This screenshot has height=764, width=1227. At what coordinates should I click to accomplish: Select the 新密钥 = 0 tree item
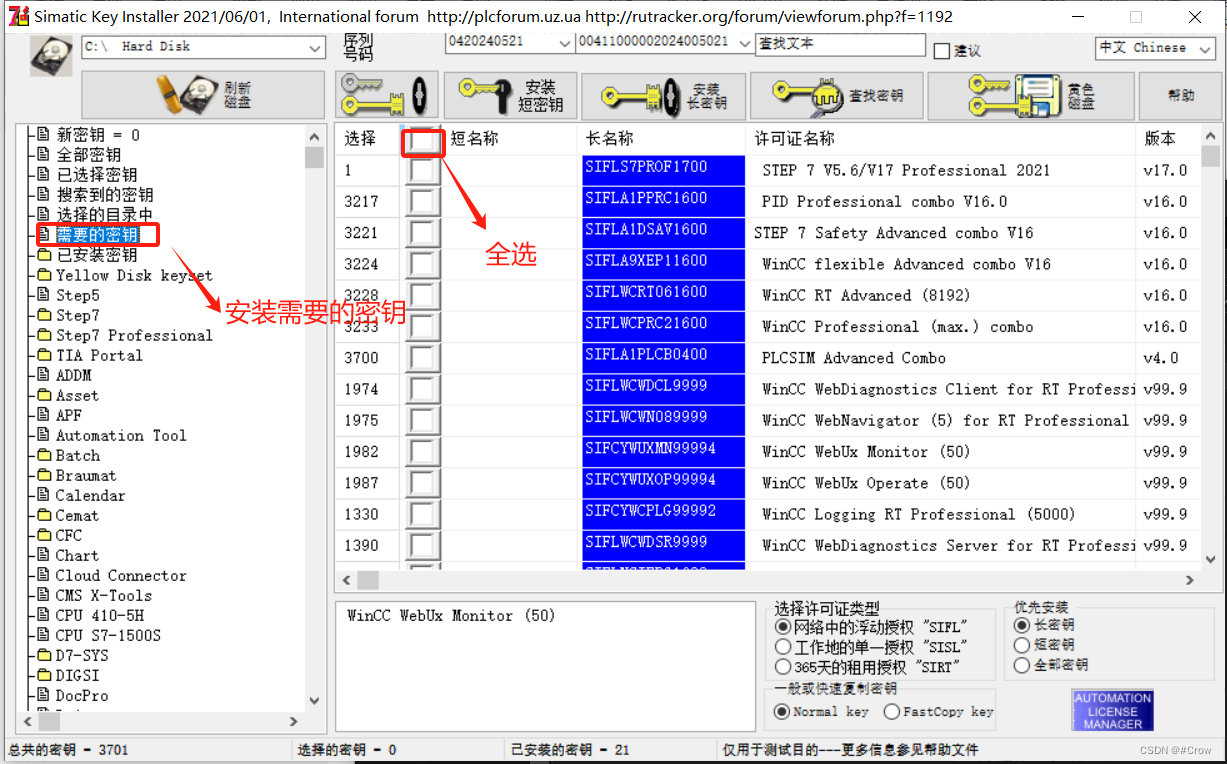[x=98, y=135]
